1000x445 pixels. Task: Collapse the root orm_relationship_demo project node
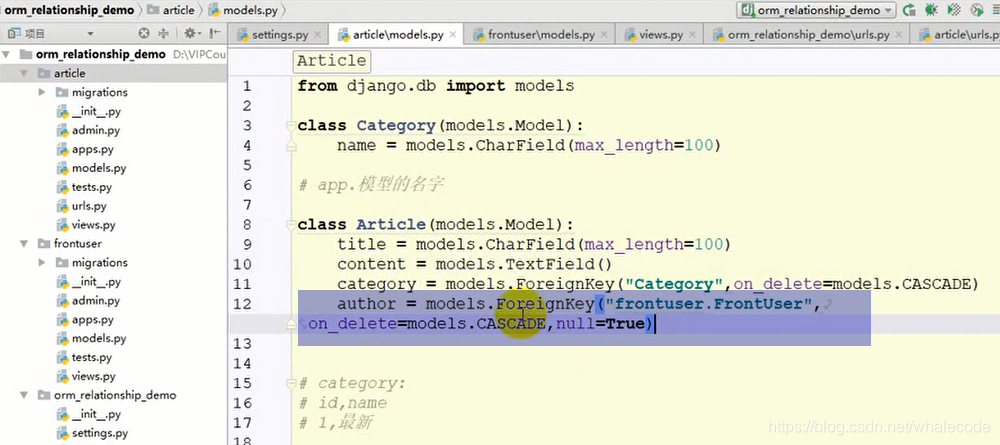(x=7, y=54)
